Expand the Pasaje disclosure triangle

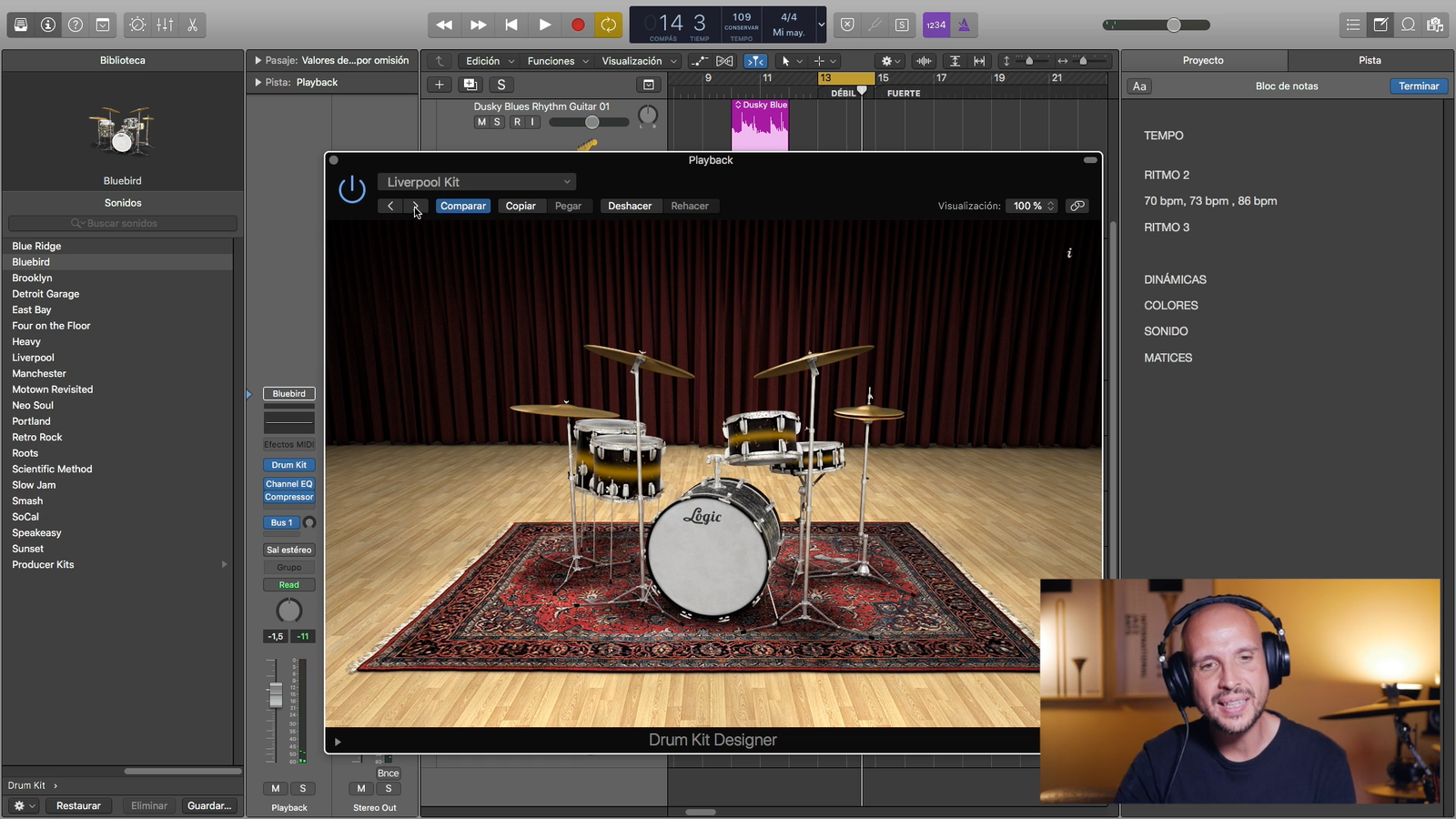pos(258,60)
